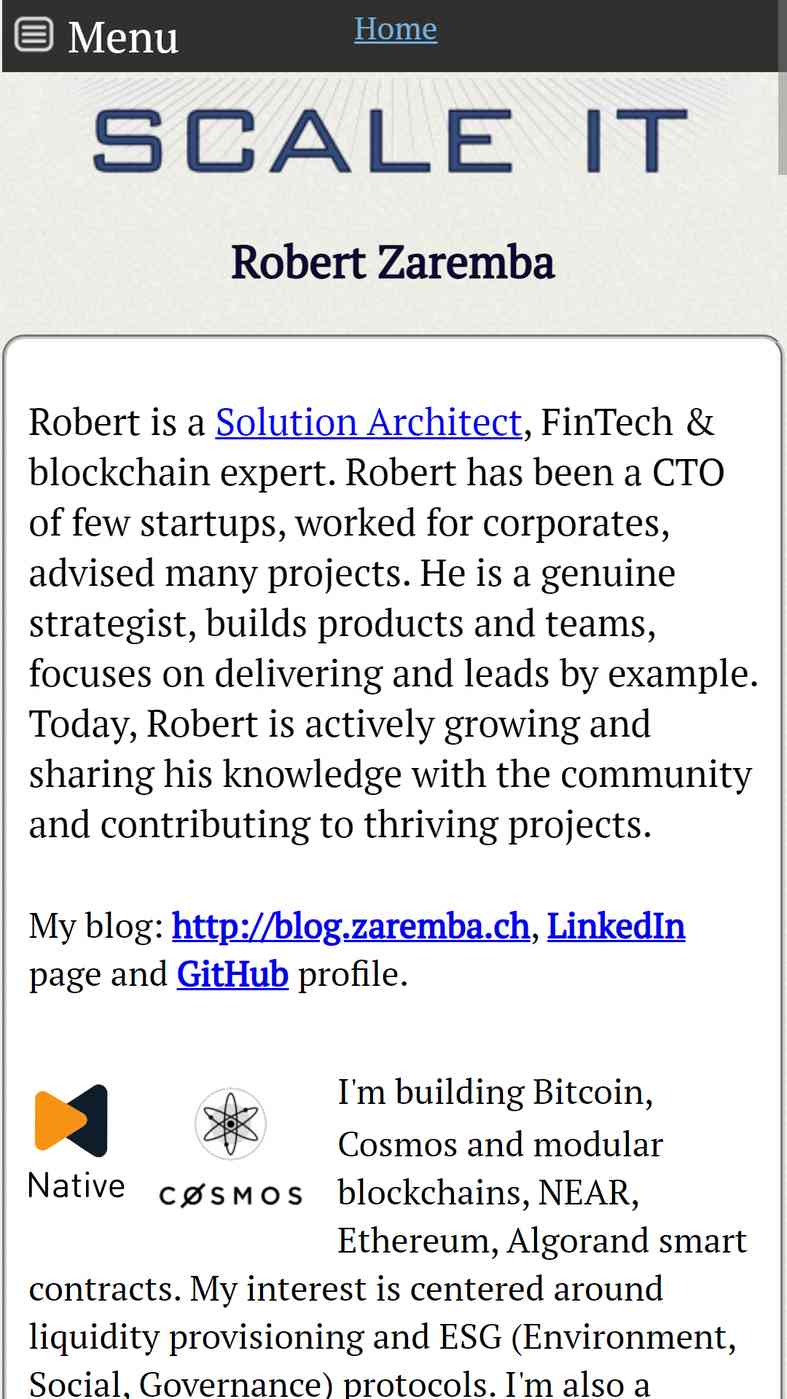Viewport: 787px width, 1399px height.
Task: Click the Menu label in top bar
Action: (x=123, y=37)
